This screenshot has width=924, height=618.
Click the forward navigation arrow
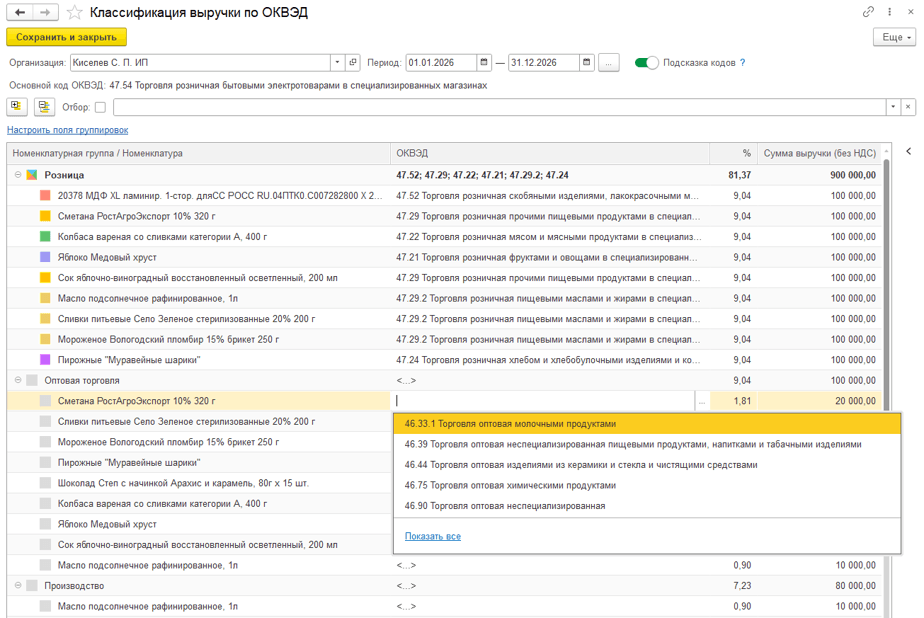pos(45,12)
